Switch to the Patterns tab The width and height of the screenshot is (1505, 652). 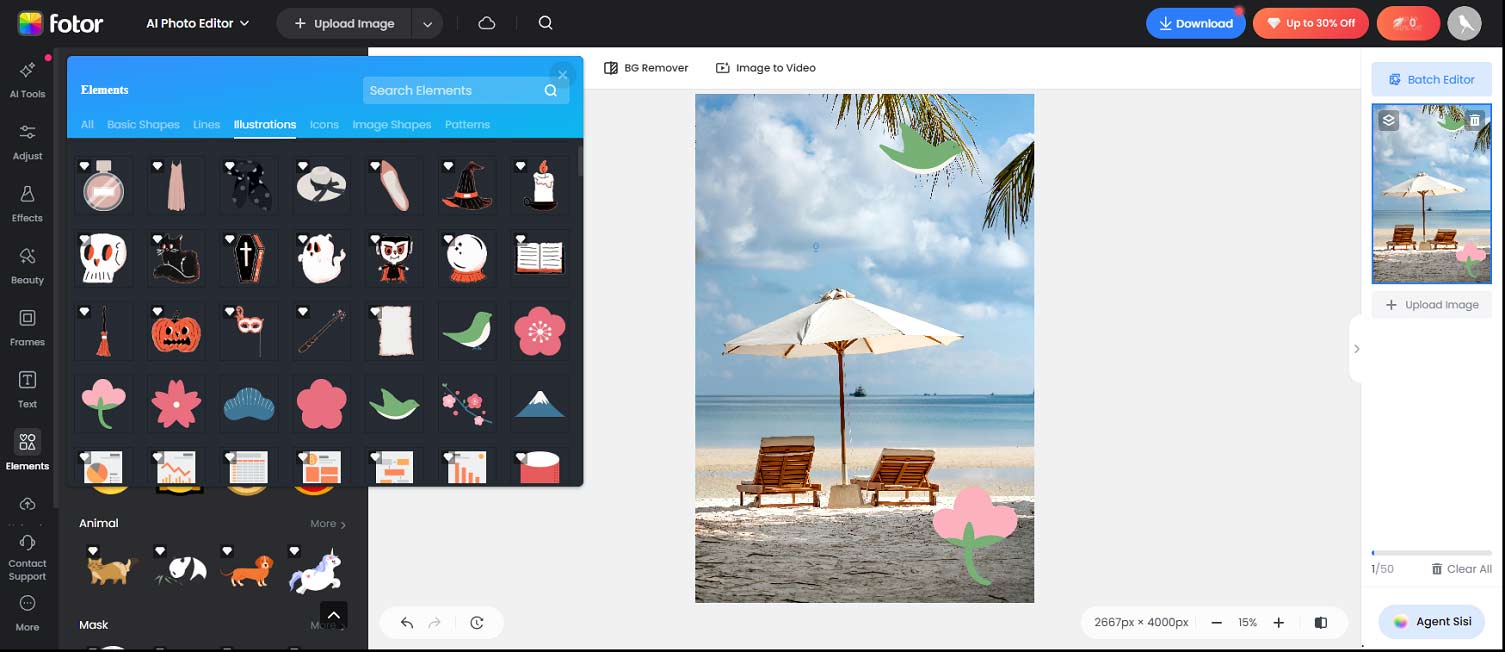[x=467, y=124]
